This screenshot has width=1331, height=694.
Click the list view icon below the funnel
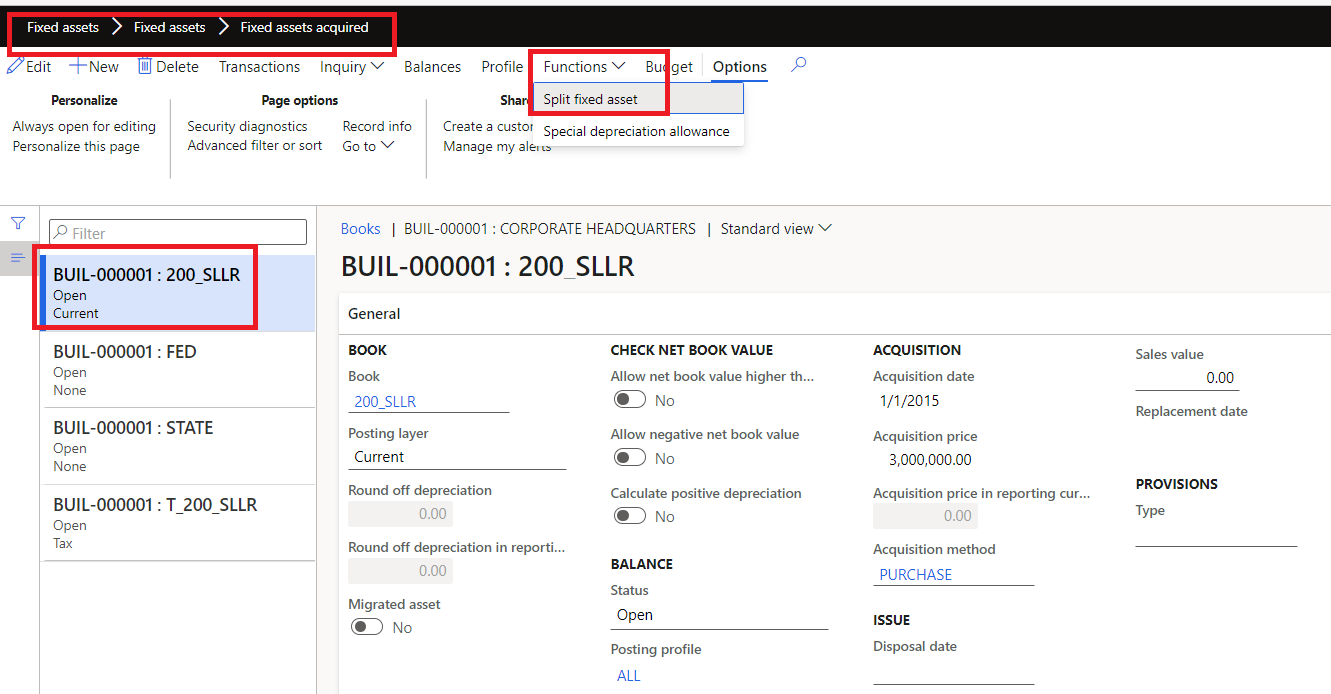[x=17, y=258]
